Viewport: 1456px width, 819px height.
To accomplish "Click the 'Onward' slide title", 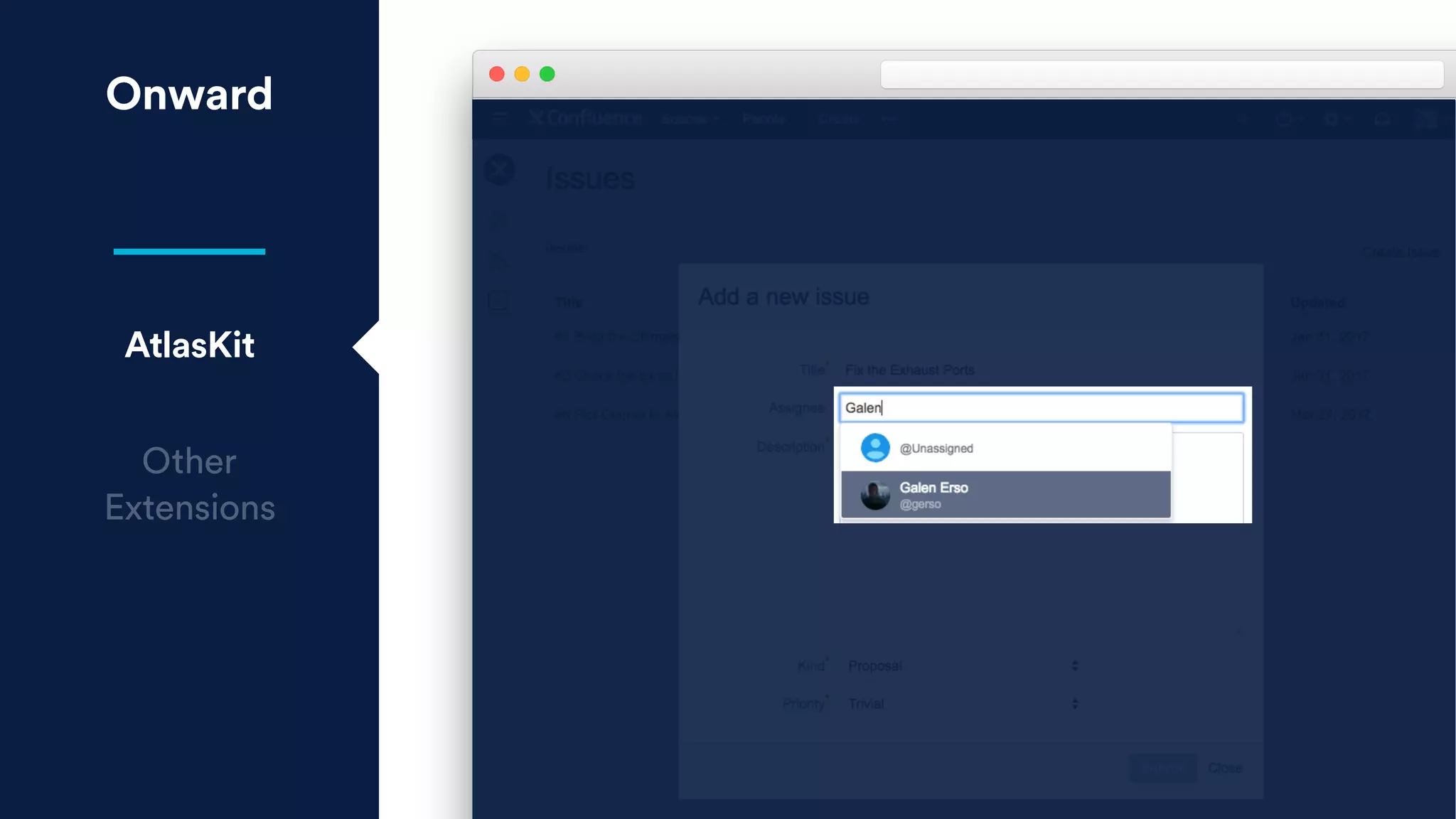I will [189, 94].
